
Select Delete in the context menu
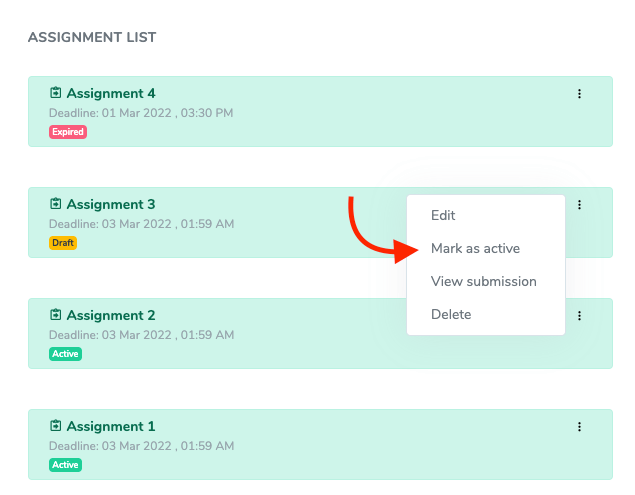click(450, 314)
